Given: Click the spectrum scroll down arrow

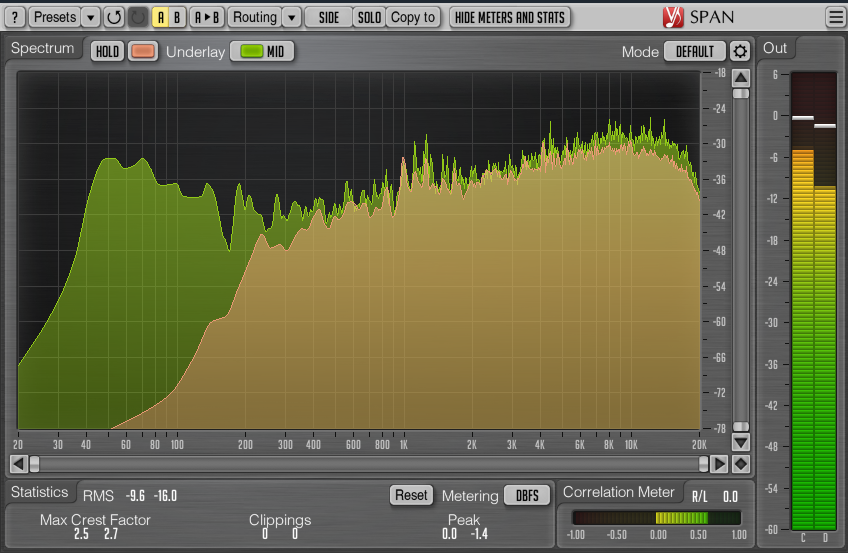Looking at the screenshot, I should 740,441.
